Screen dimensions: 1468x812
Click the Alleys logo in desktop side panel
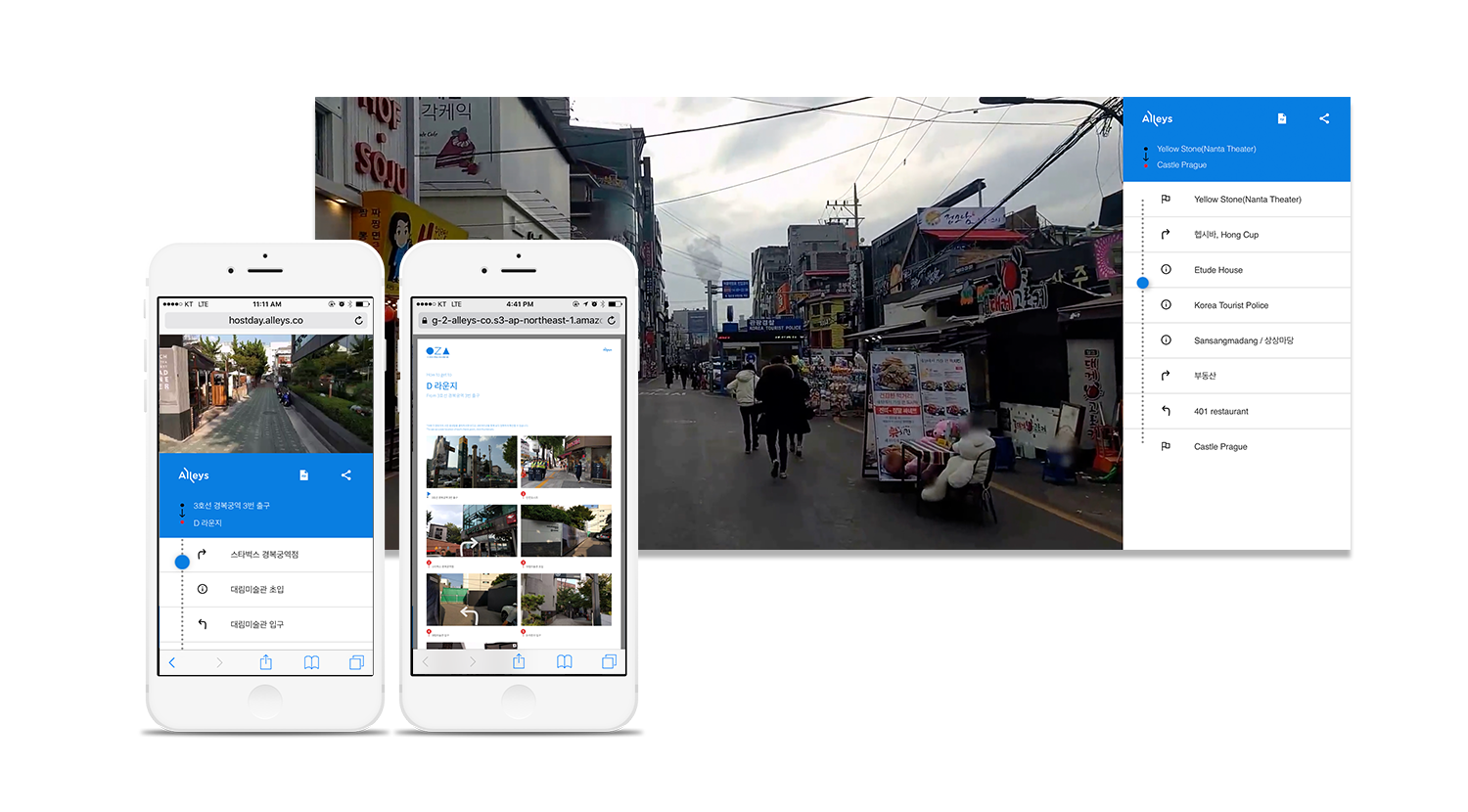1157,118
